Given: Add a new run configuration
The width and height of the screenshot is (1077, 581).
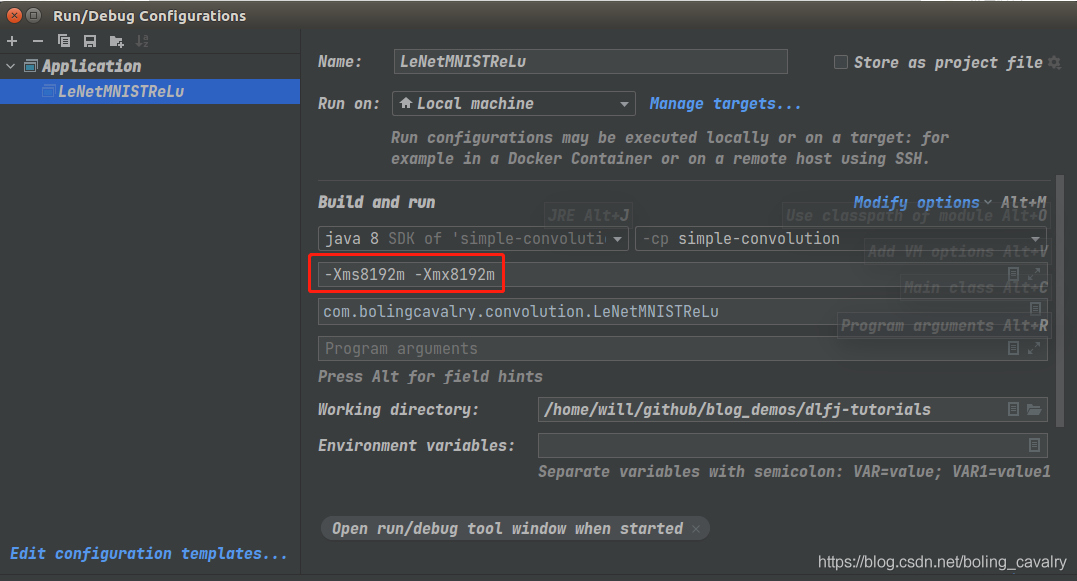Looking at the screenshot, I should coord(12,41).
